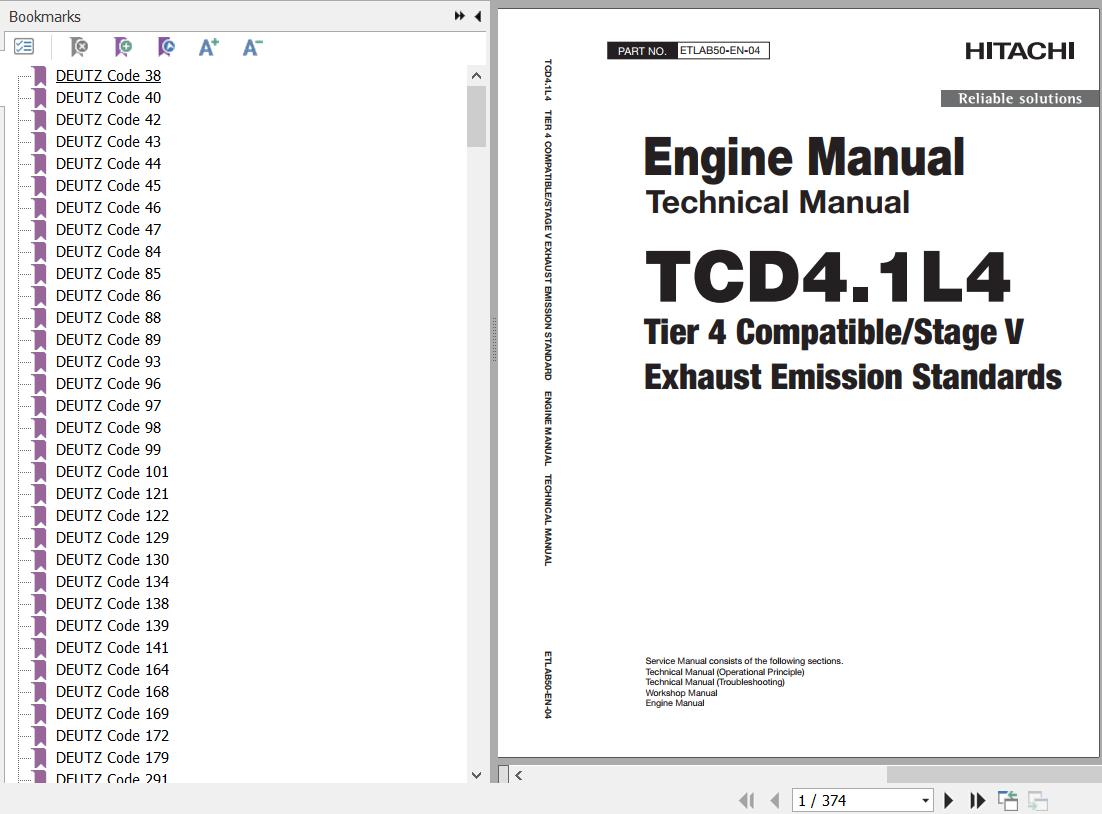Image resolution: width=1102 pixels, height=814 pixels.
Task: Click the bookmarks vertical scrollbar thumb
Action: coord(477,117)
